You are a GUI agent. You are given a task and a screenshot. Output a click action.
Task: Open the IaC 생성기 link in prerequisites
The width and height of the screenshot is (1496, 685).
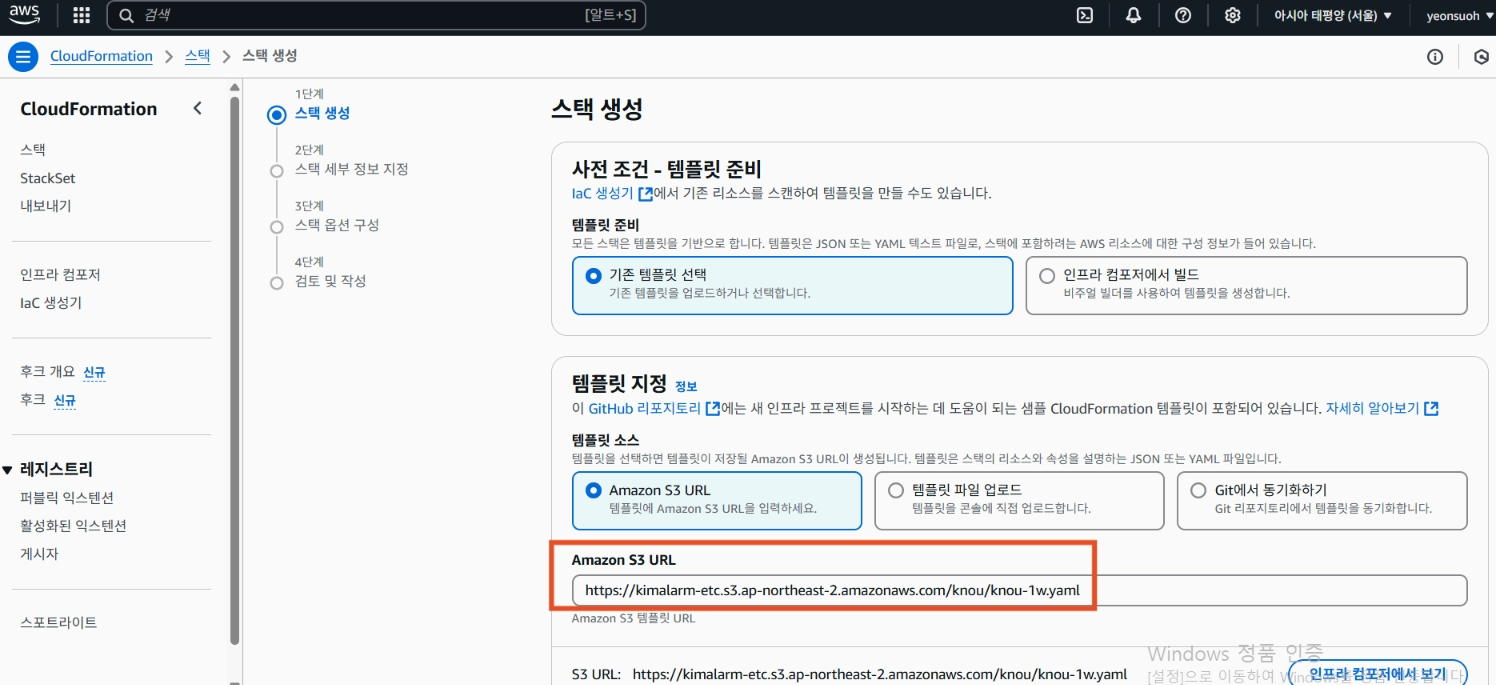602,193
